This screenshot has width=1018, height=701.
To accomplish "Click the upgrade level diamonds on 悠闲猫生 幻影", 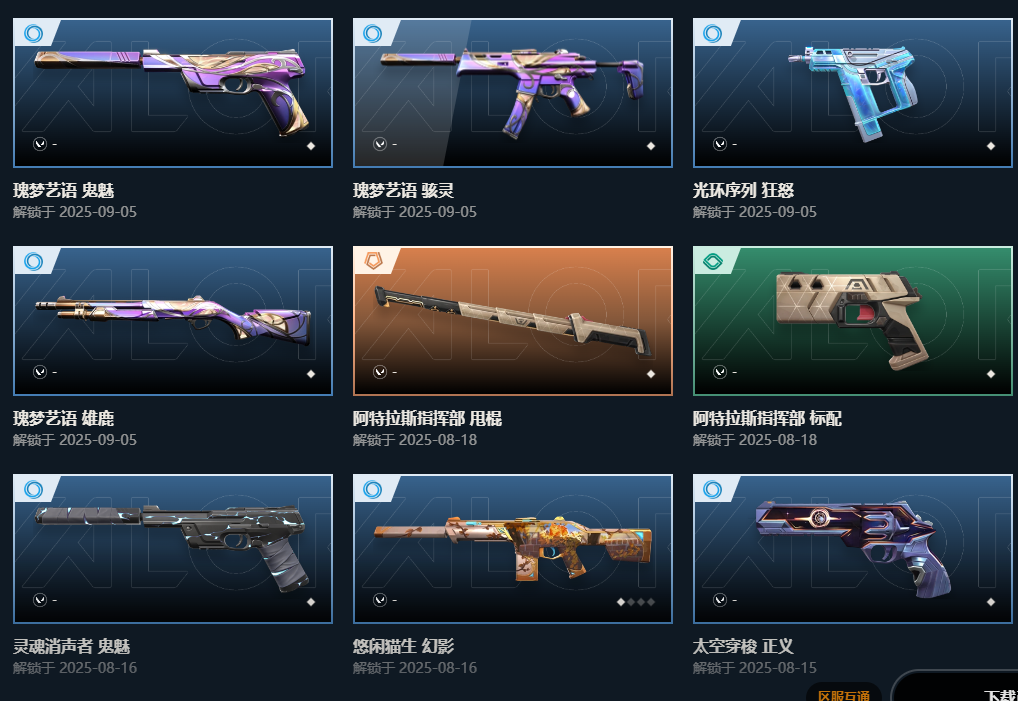I will 636,602.
